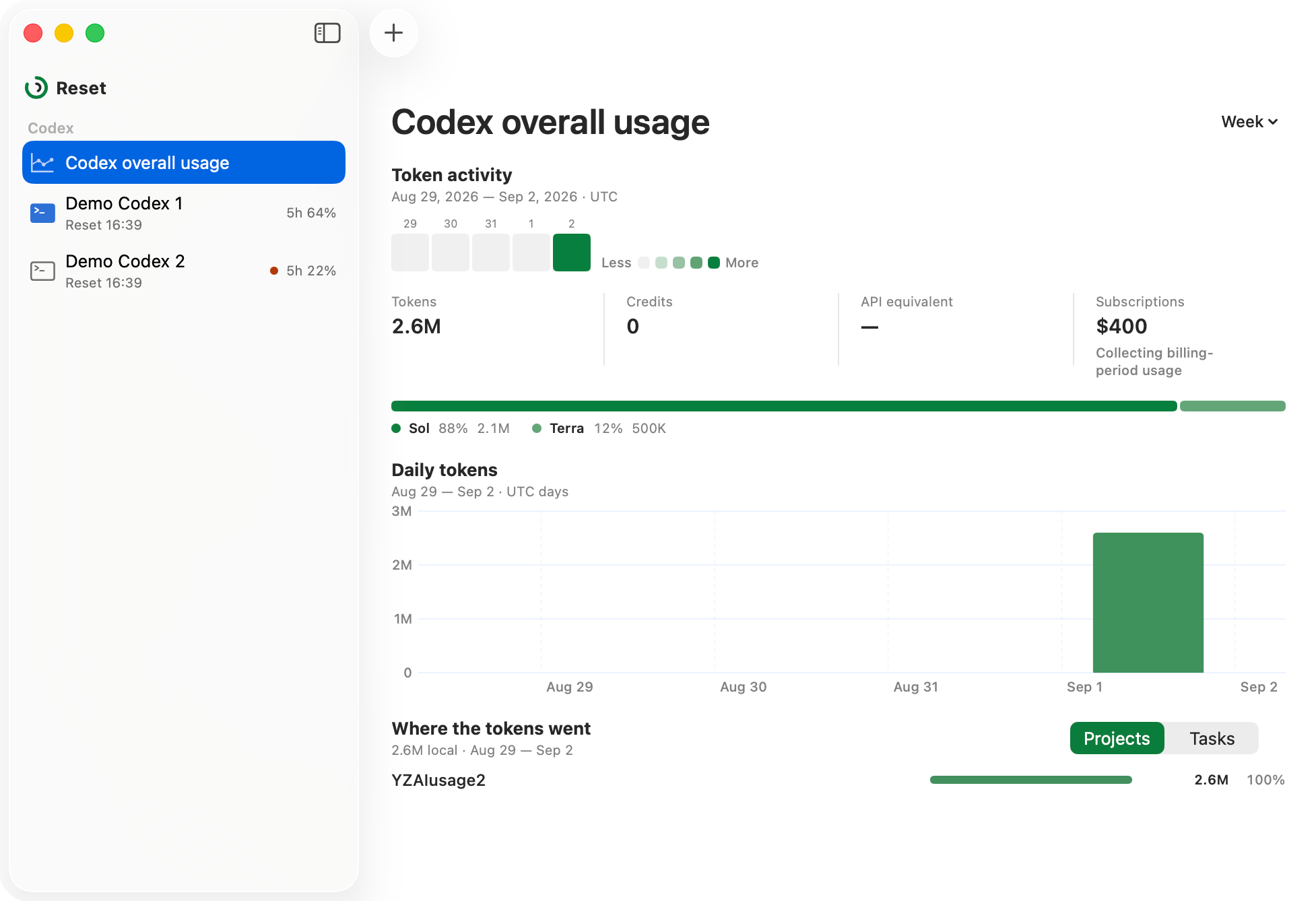Click the darkest More legend swatch
The width and height of the screenshot is (1316, 901).
[714, 263]
